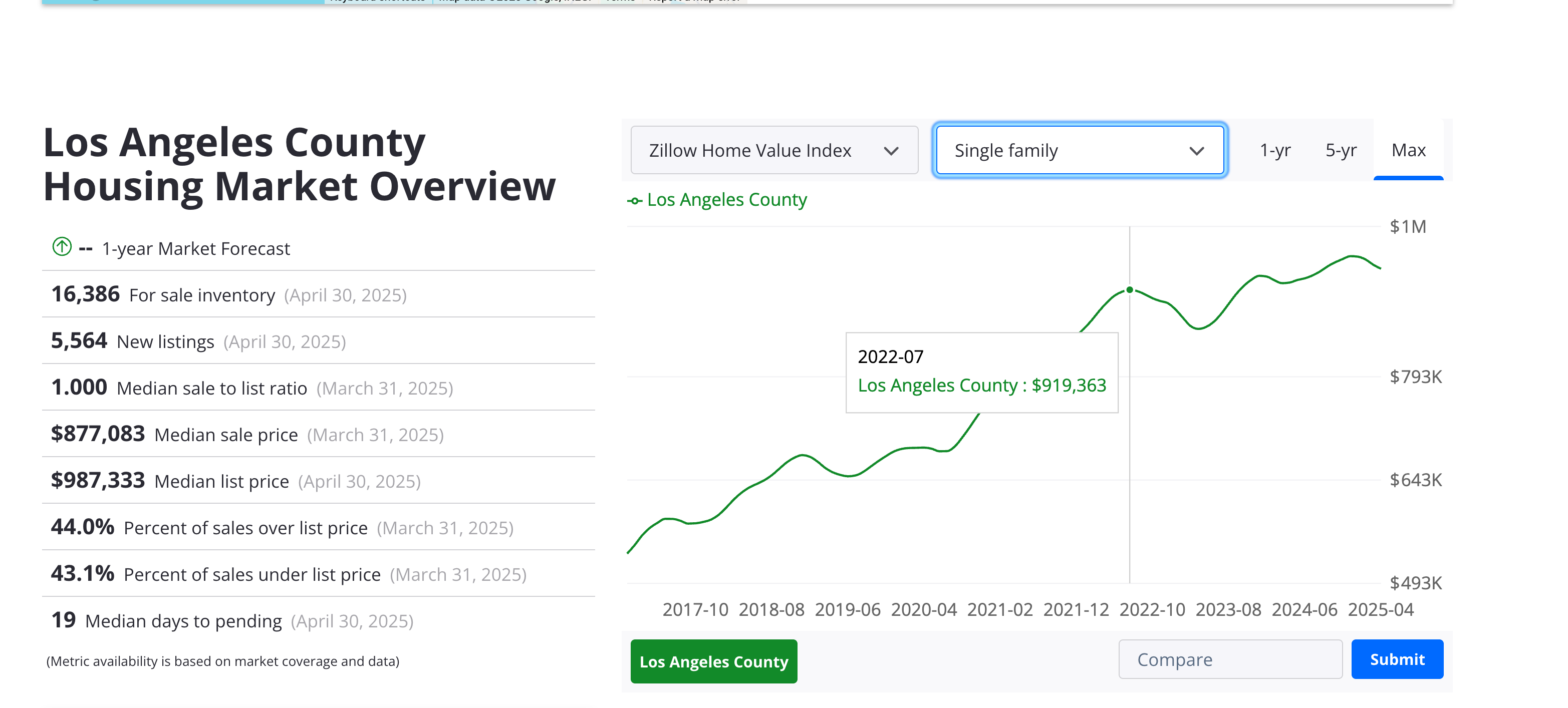Click the $877,083 Median sale price row
The image size is (1568, 708).
[247, 434]
